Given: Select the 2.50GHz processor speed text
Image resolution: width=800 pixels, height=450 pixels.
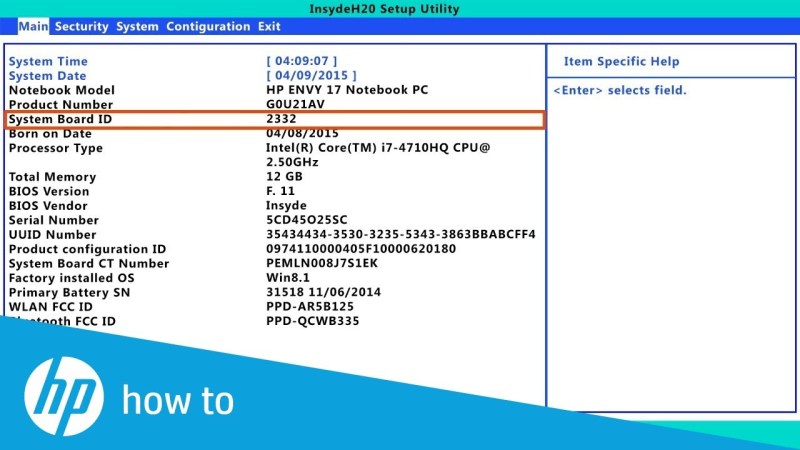Looking at the screenshot, I should [x=292, y=162].
